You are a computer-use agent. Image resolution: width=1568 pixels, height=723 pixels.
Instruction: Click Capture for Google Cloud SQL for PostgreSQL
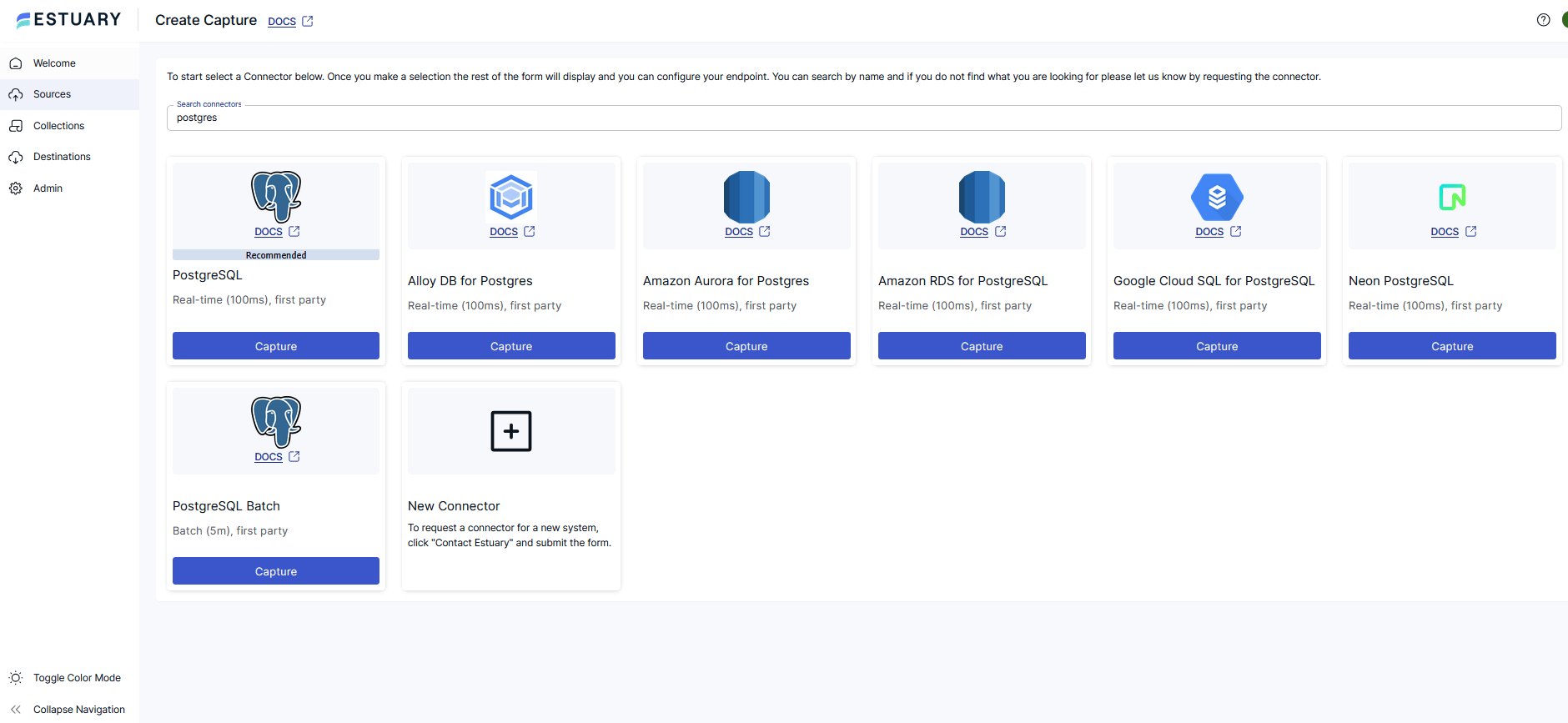pos(1217,346)
